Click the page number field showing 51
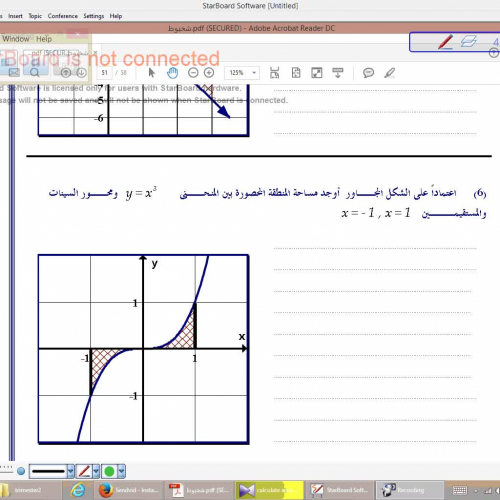 click(105, 73)
